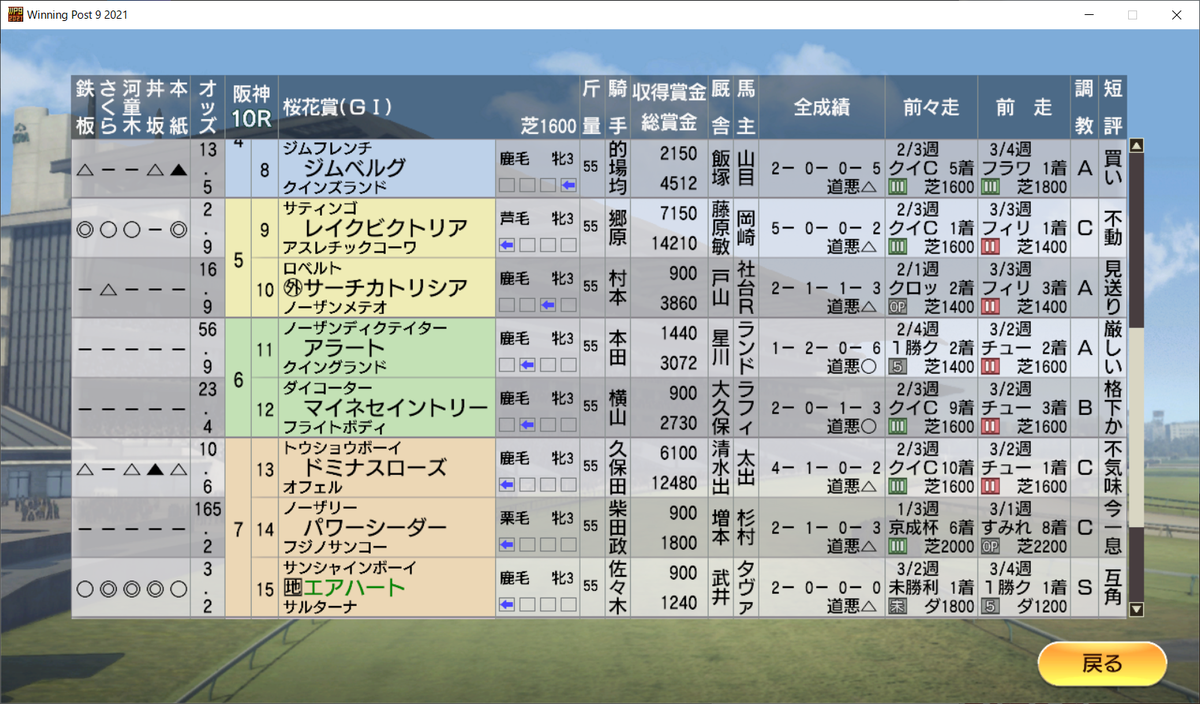The height and width of the screenshot is (704, 1200).
Task: Click trainer 藤原敏 in レイクビクトリア's row
Action: click(721, 228)
